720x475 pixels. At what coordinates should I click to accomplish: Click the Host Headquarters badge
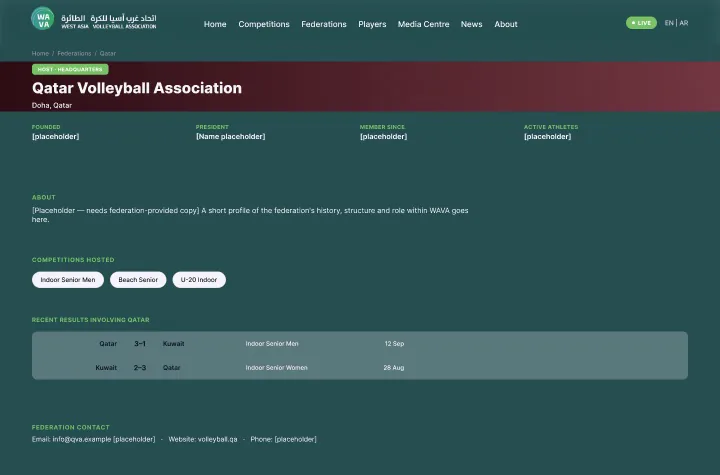pyautogui.click(x=70, y=69)
